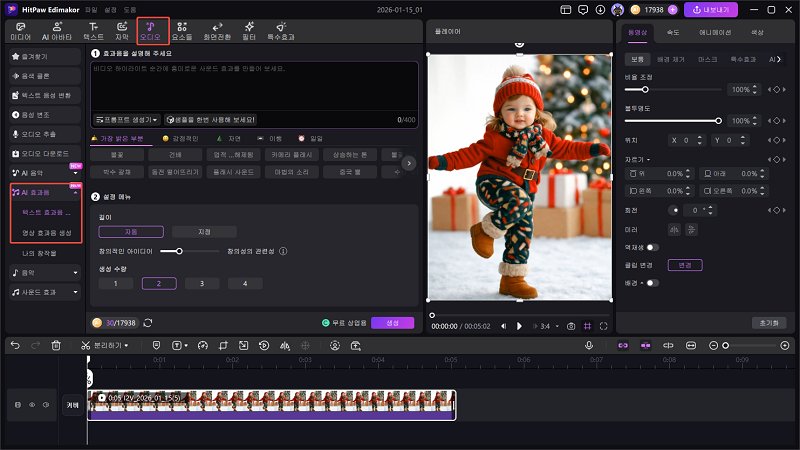800x450 pixels.
Task: Click the 즐겨찾기 star favorites item
Action: [45, 57]
